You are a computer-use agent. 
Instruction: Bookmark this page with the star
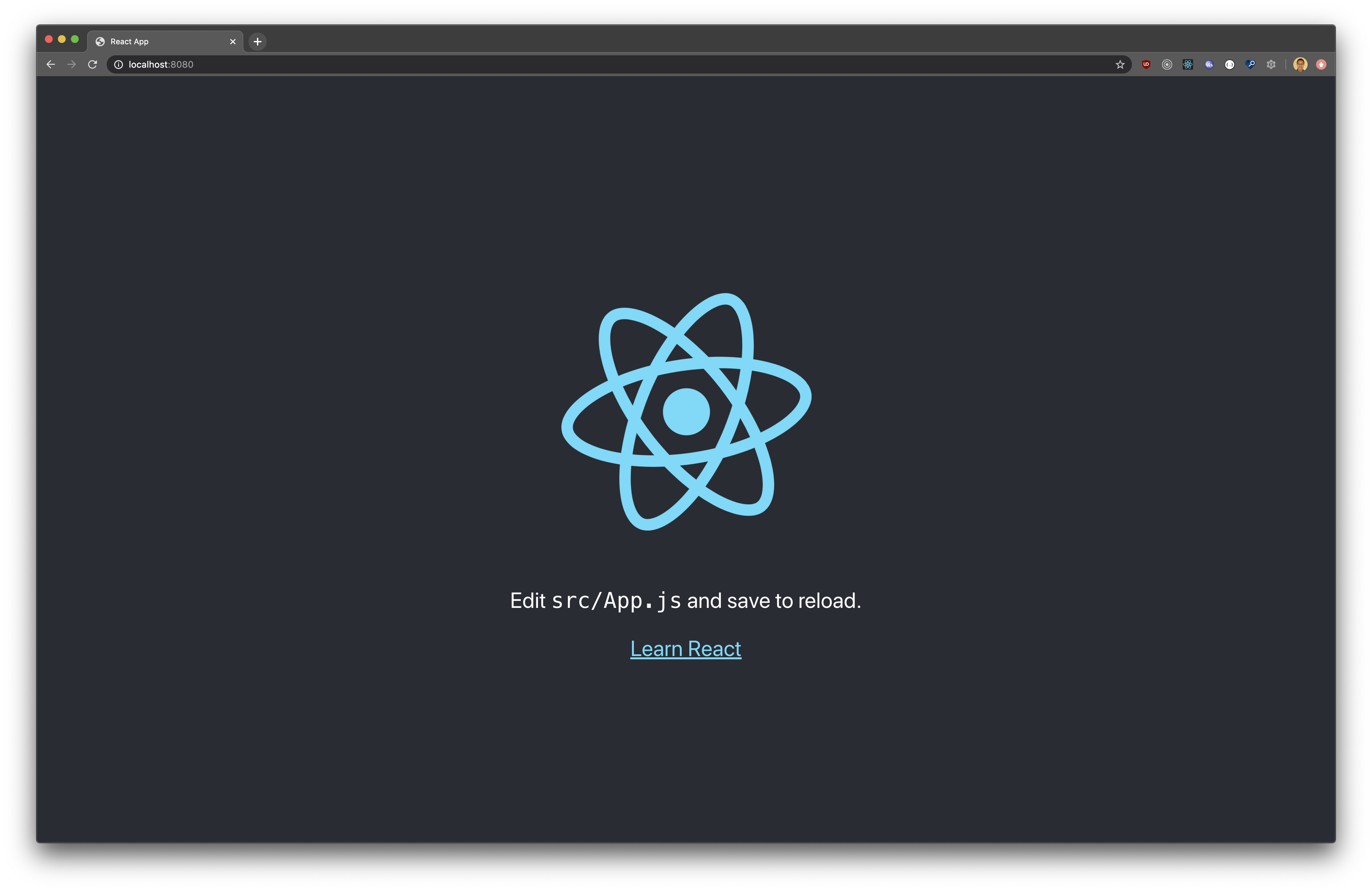pyautogui.click(x=1120, y=64)
